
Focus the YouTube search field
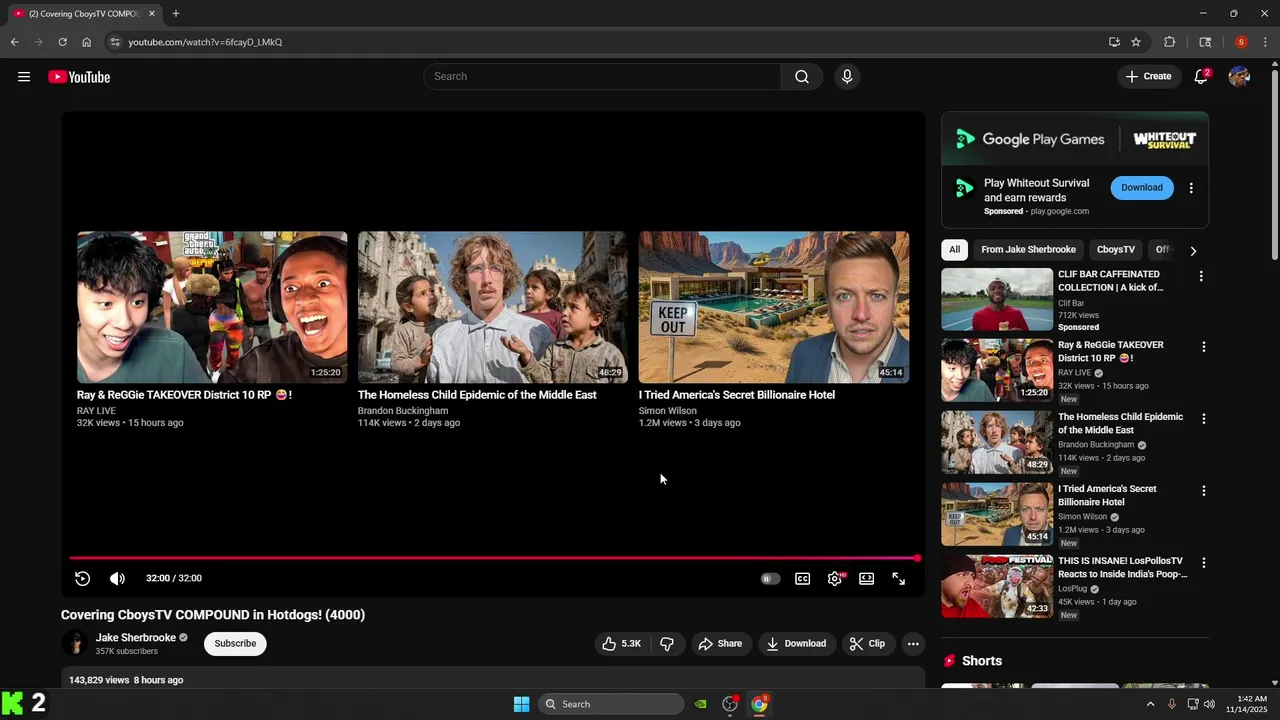point(602,77)
